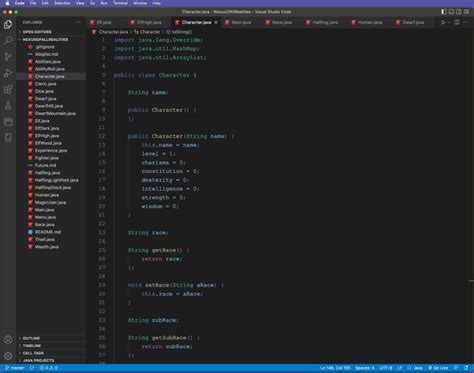Open the Testing flask icon view
Screen dimensions: 474x373
click(8, 106)
